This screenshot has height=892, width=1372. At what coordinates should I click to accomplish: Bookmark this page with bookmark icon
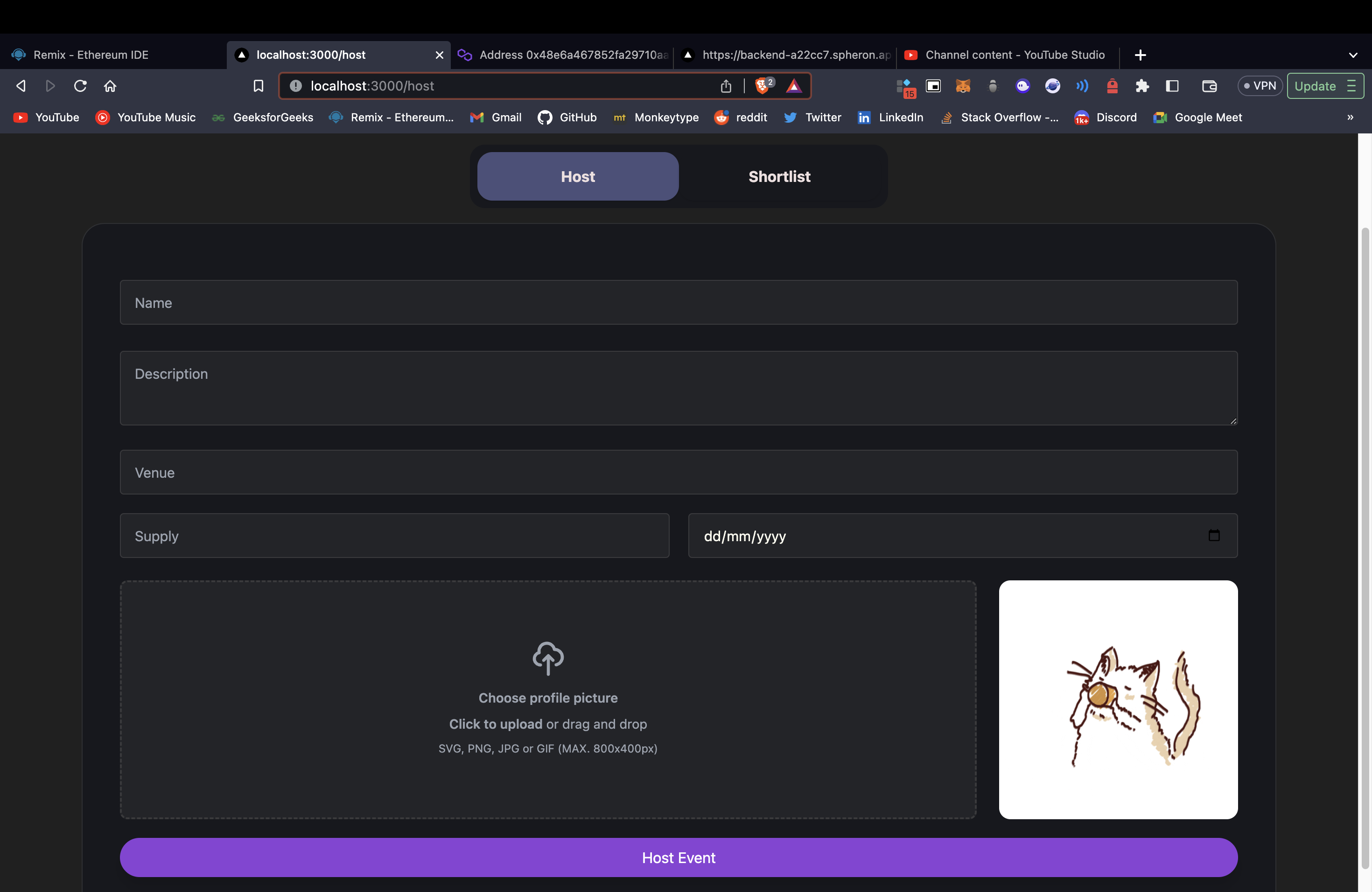click(258, 86)
